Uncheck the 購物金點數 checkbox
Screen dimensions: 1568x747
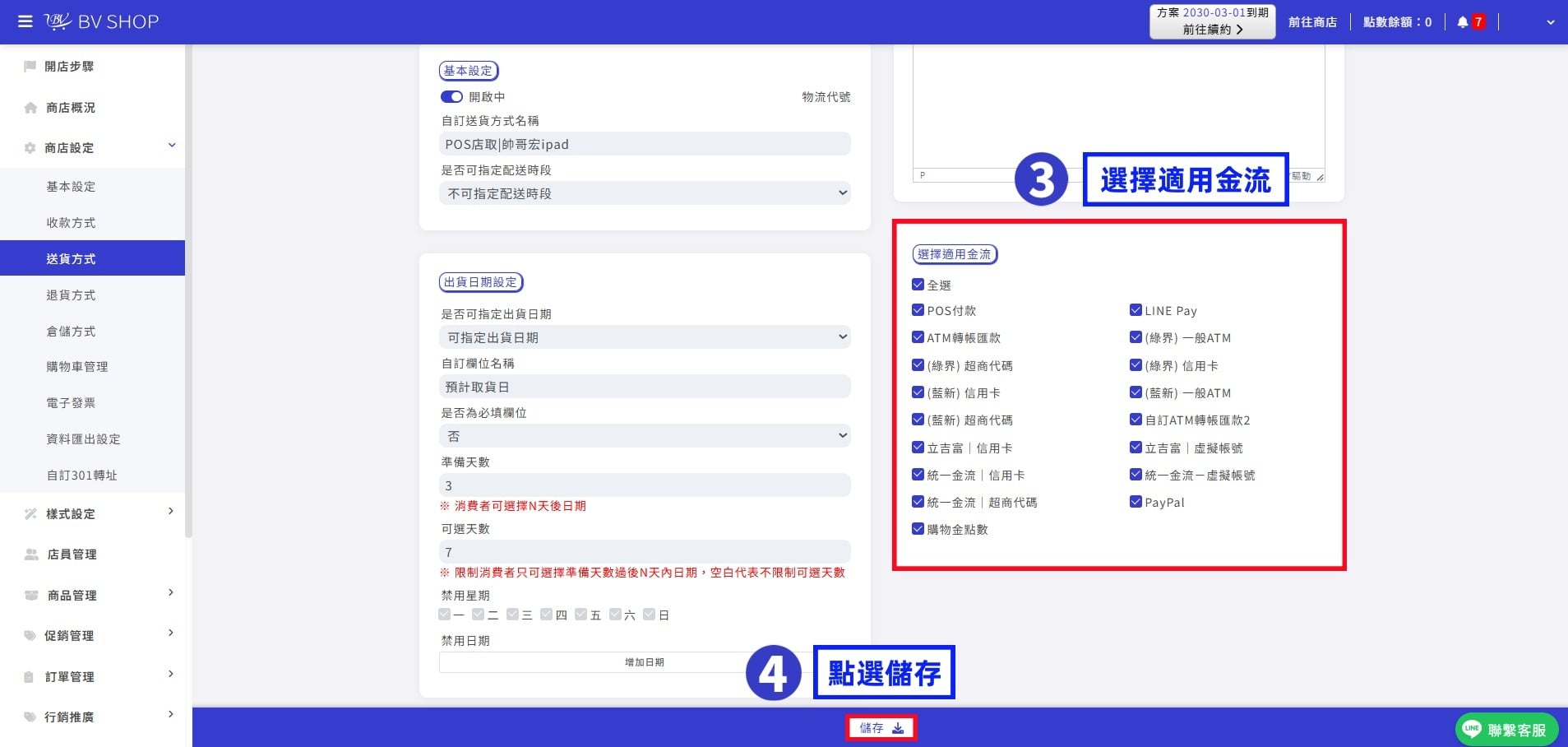[918, 529]
